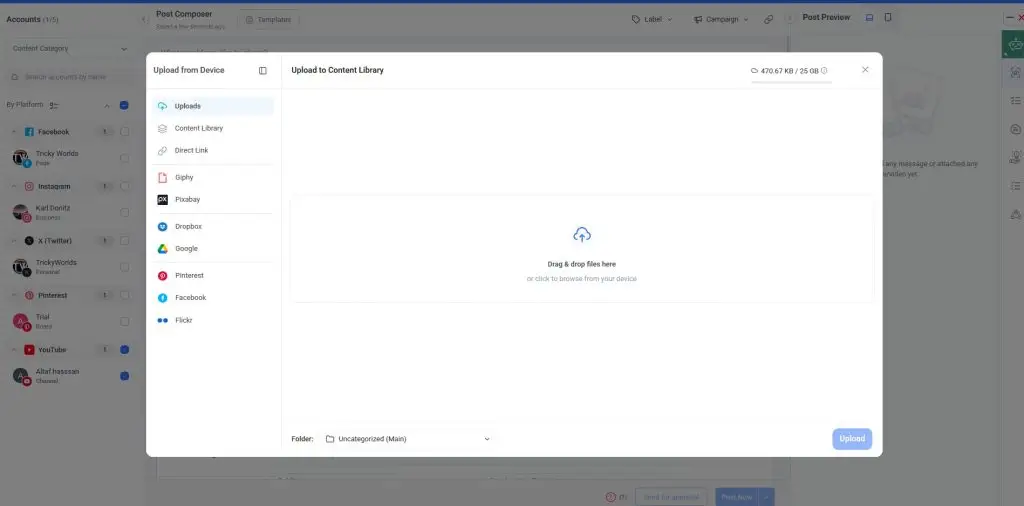Toggle the Pinterest platform checkbox
The height and width of the screenshot is (506, 1024).
(x=124, y=295)
